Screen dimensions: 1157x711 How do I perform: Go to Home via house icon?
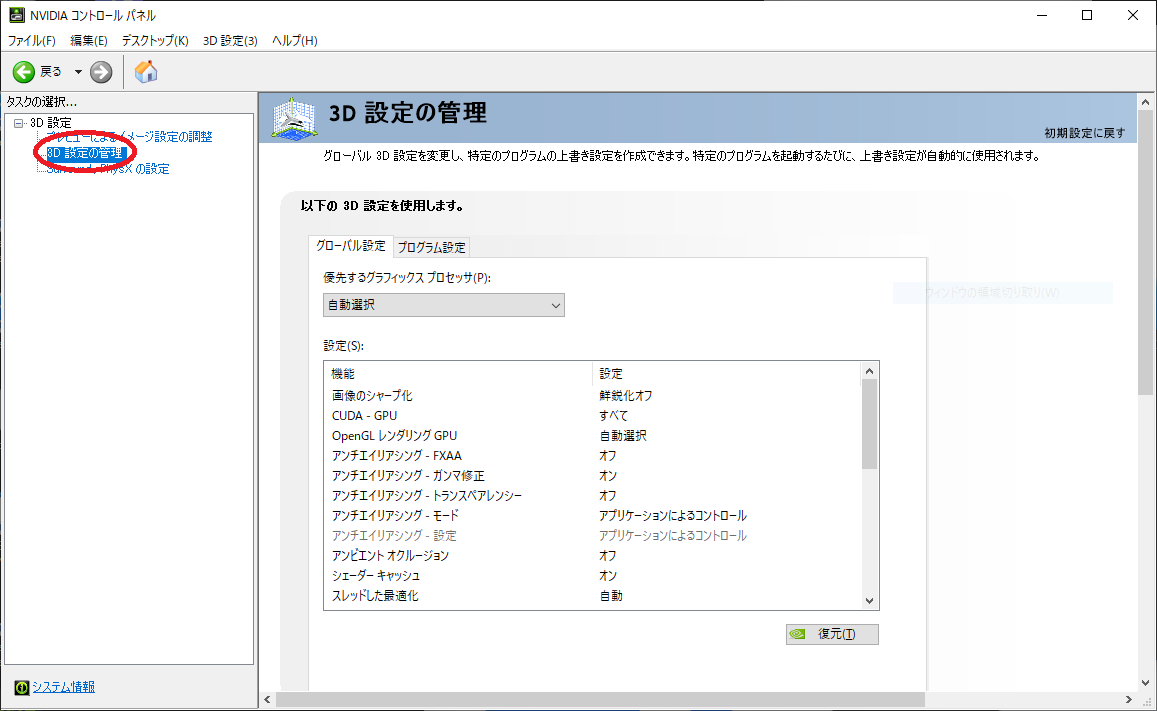[x=146, y=72]
